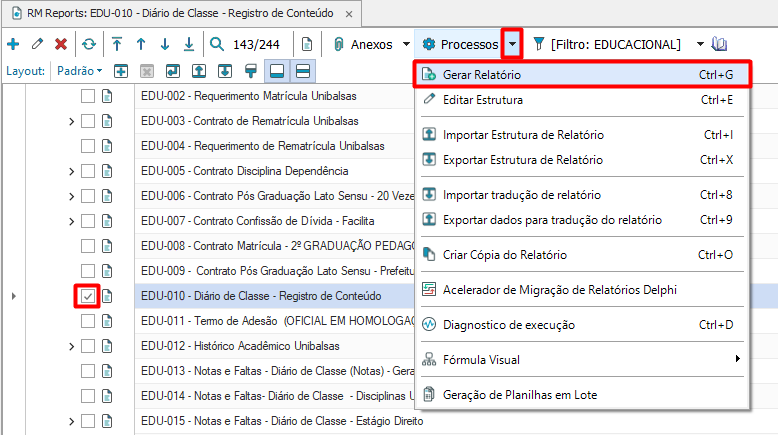The image size is (778, 435).
Task: Click the pencil edit icon in toolbar
Action: coord(37,44)
